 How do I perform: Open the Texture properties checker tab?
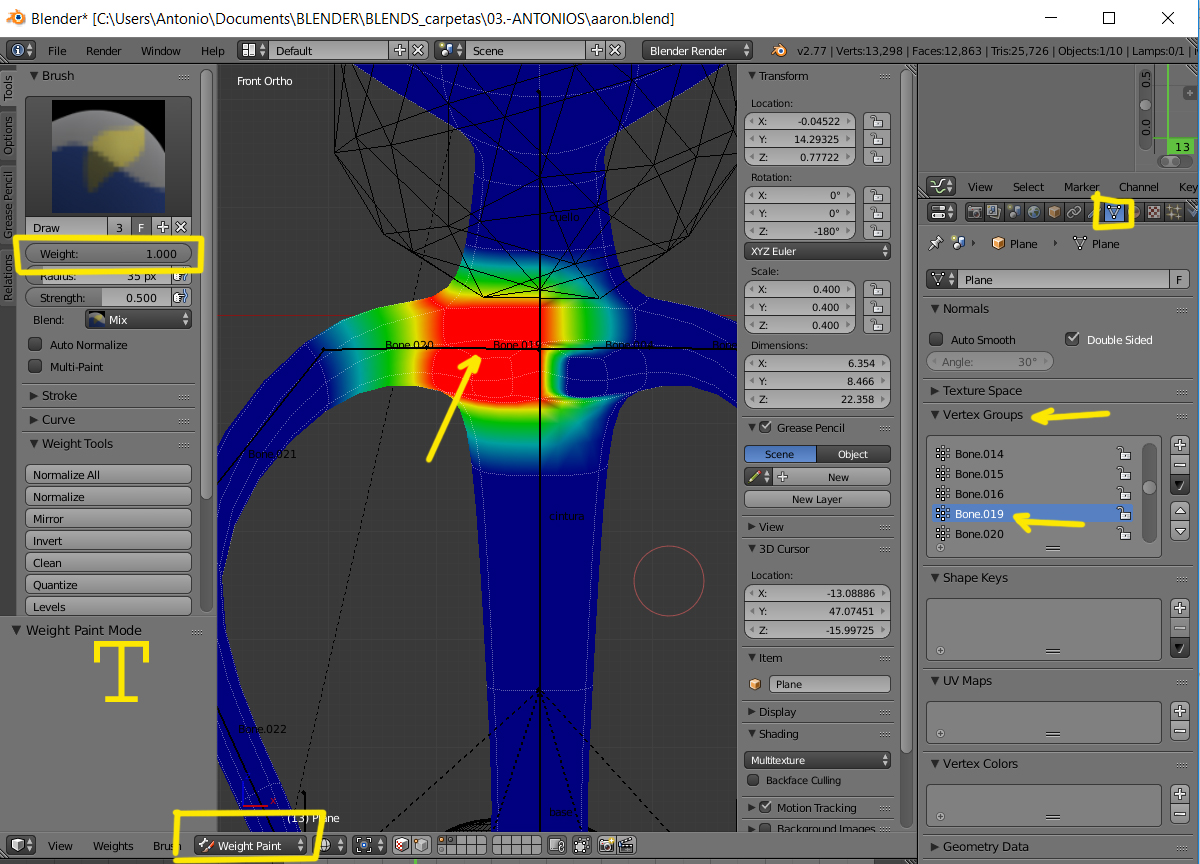tap(1153, 212)
